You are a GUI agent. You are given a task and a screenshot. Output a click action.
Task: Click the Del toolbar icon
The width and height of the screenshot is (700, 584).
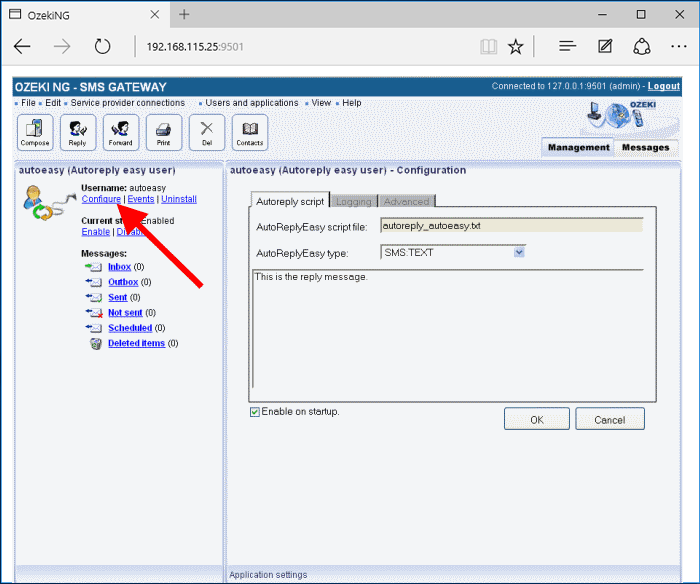click(207, 132)
